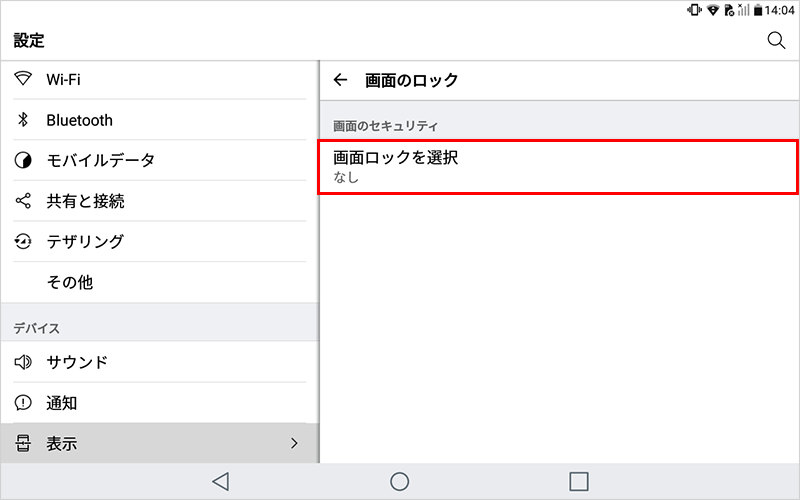Click the 14:04 clock in status bar
Viewport: 800px width, 500px height.
point(780,10)
